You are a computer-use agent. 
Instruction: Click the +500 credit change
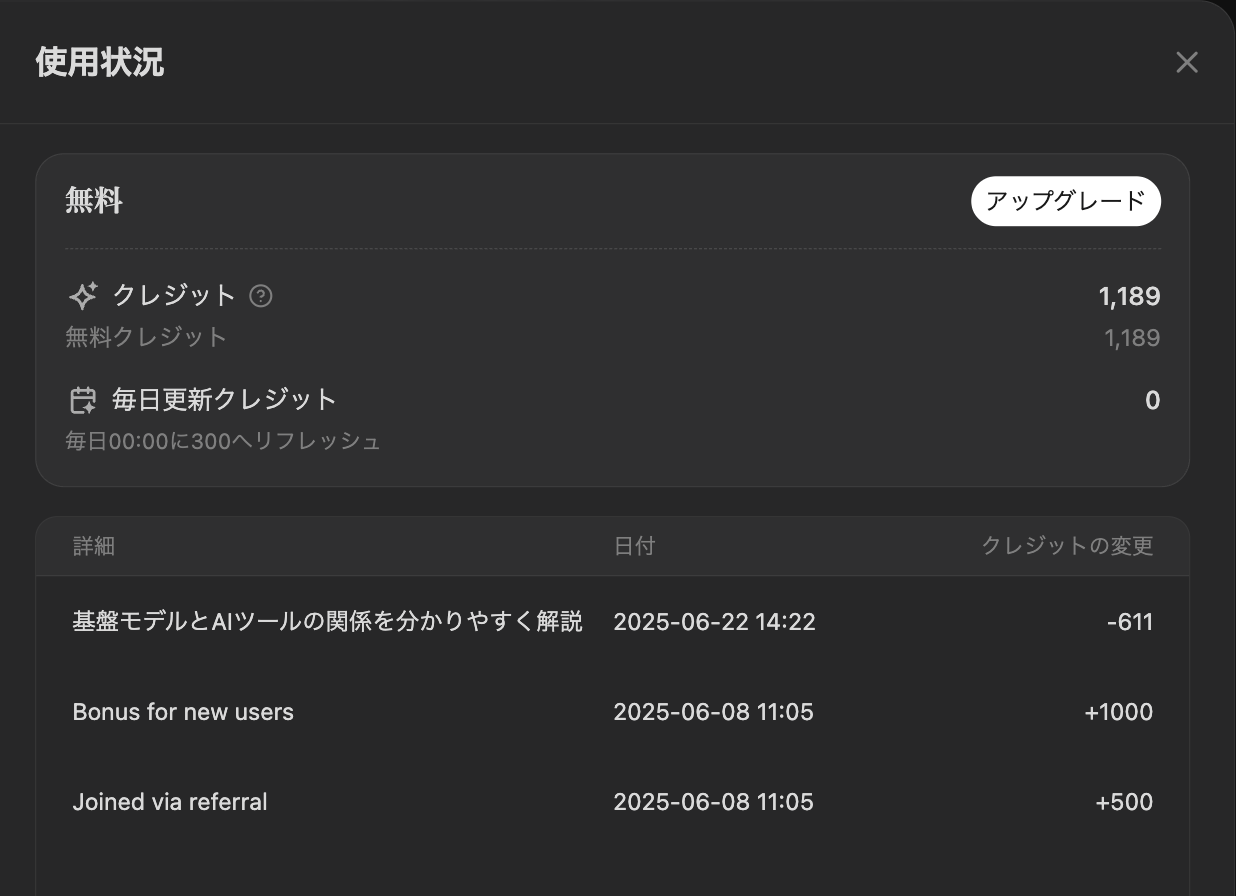click(x=1125, y=802)
